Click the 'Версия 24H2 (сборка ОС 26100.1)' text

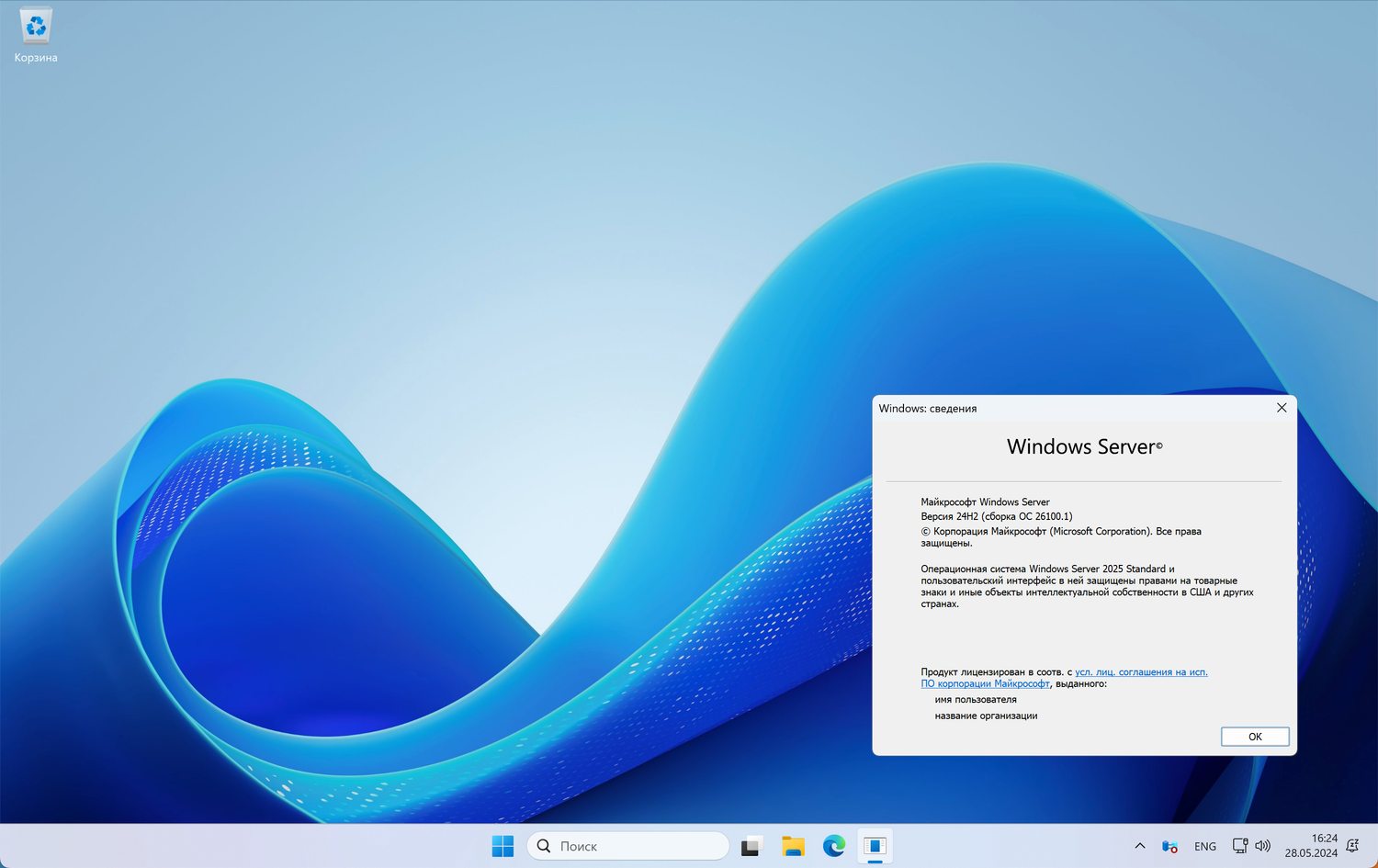tap(997, 516)
